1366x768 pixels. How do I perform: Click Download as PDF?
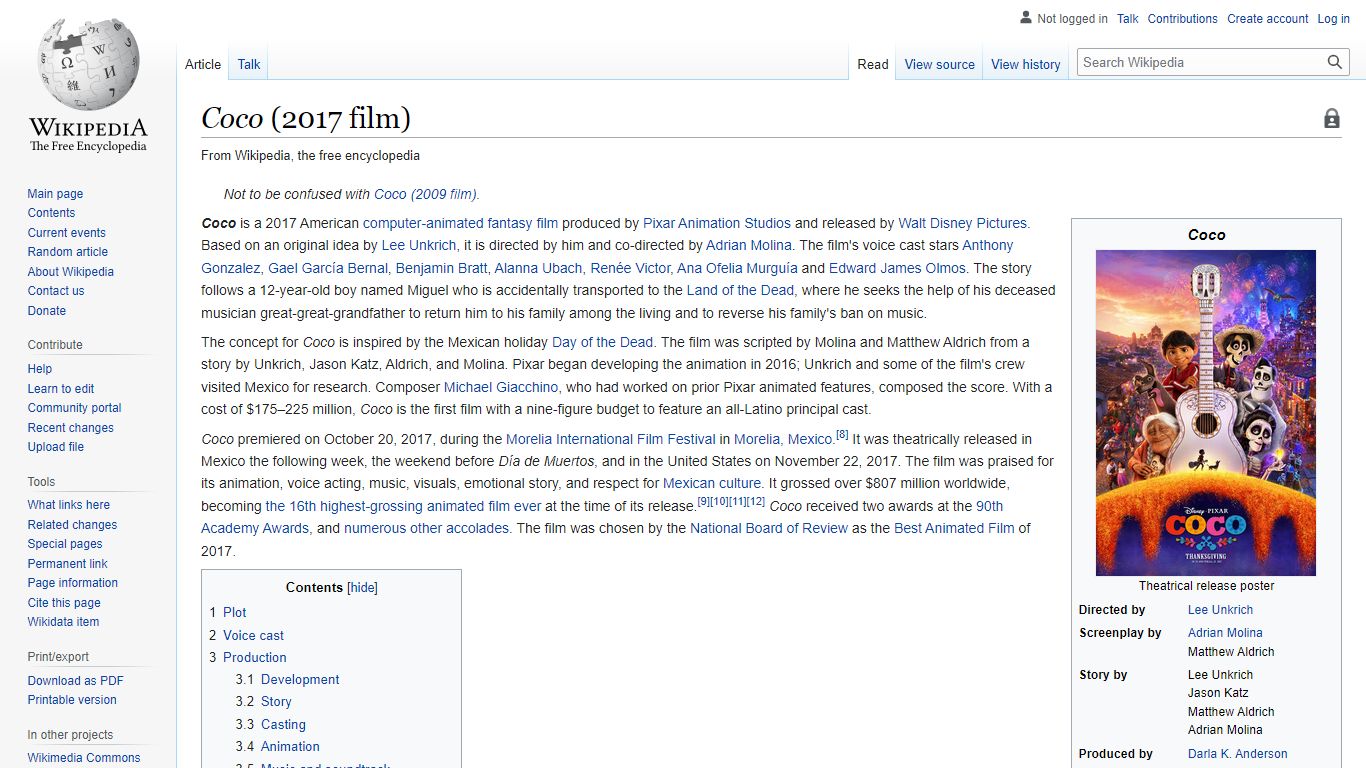(x=75, y=681)
